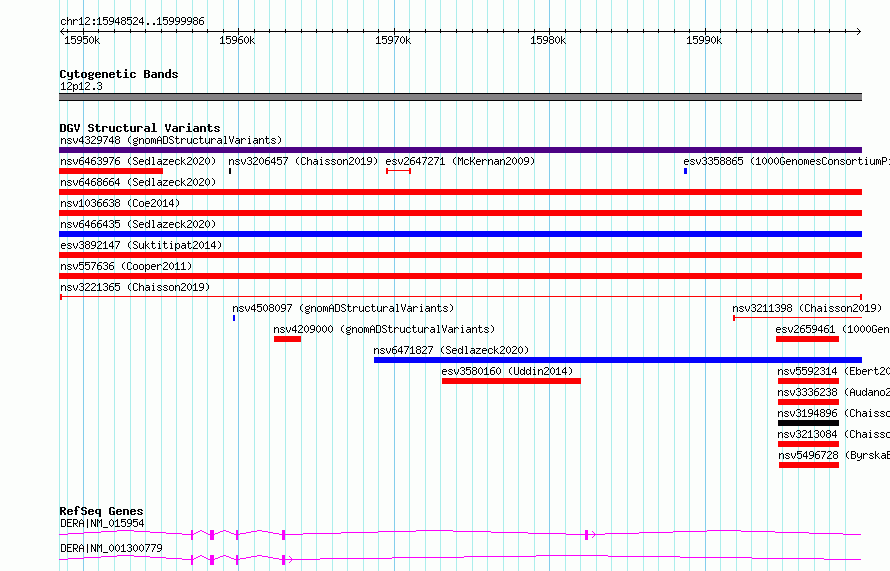Click the DGV Structural Variants track title
This screenshot has width=890, height=571.
click(140, 128)
